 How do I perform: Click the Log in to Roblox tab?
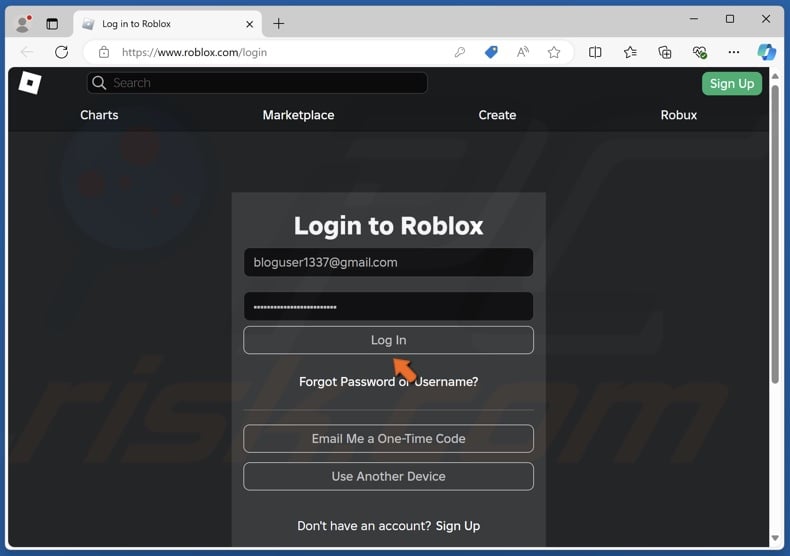tap(167, 24)
